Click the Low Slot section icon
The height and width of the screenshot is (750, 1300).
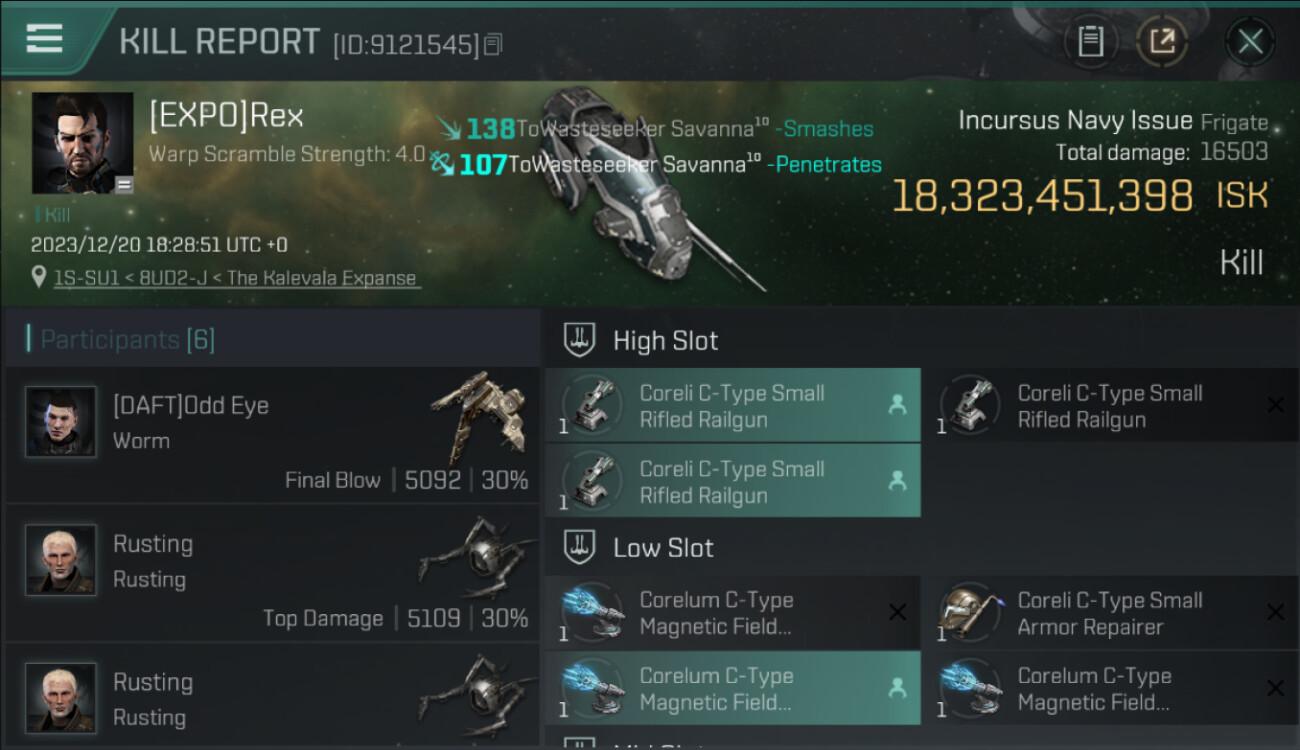click(x=580, y=547)
